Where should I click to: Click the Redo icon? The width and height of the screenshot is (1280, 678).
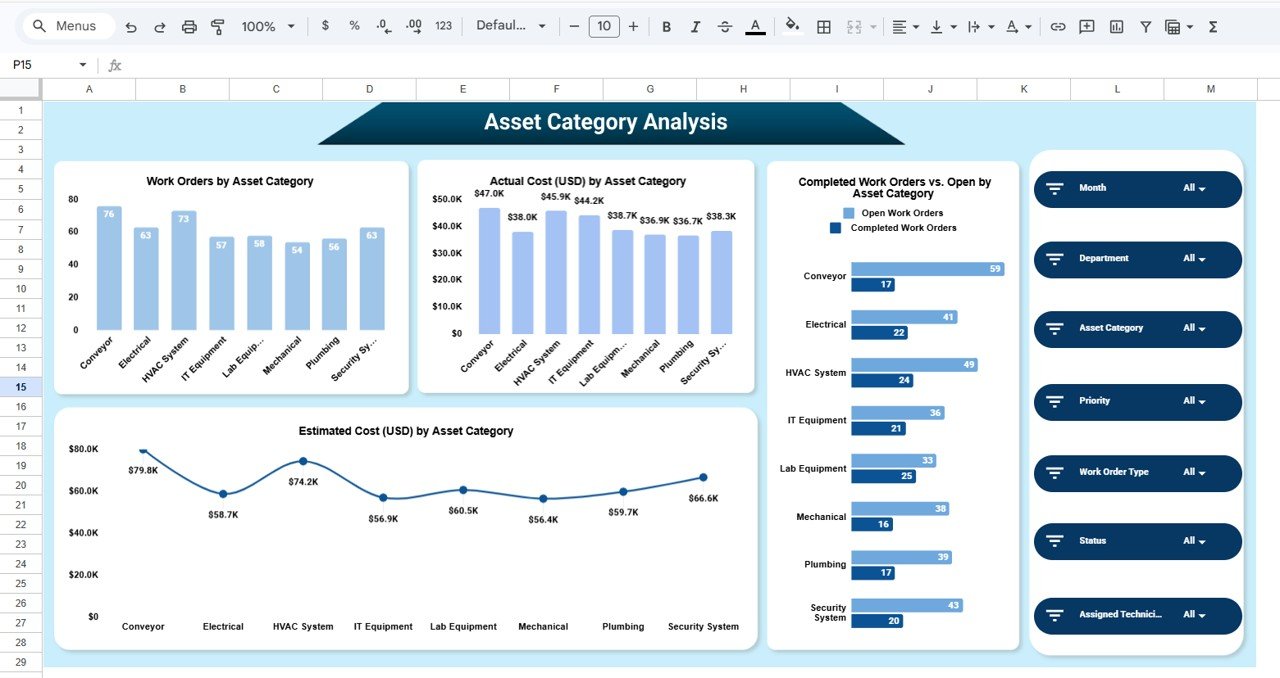click(159, 26)
